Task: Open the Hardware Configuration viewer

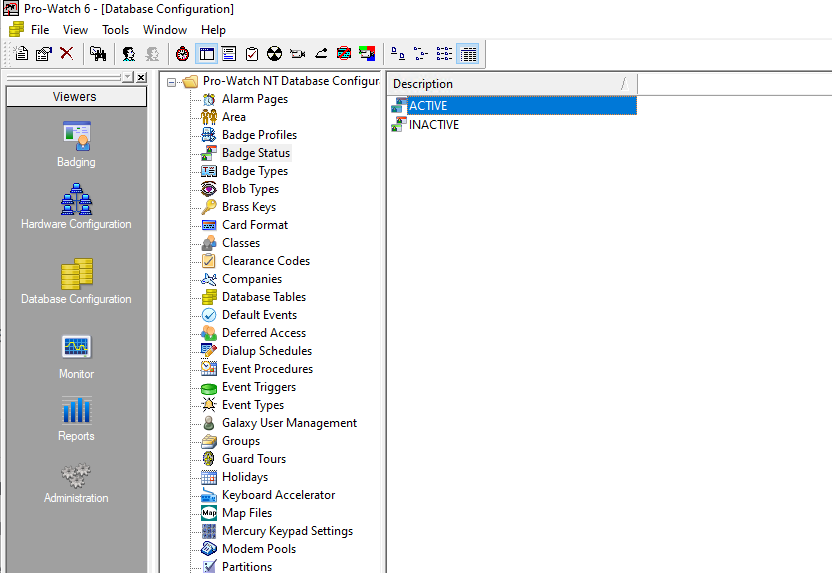Action: (76, 206)
